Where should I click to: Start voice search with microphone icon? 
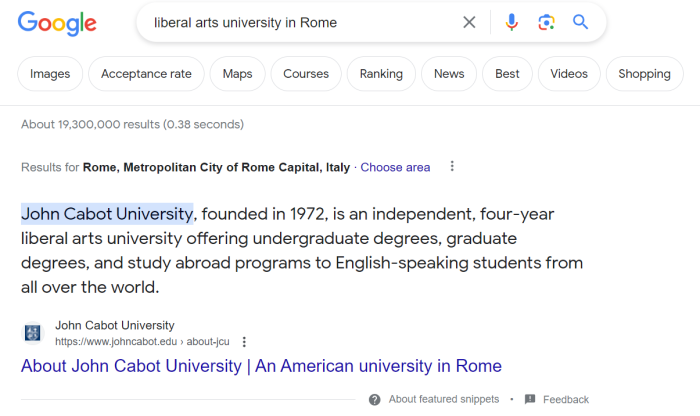click(x=512, y=22)
